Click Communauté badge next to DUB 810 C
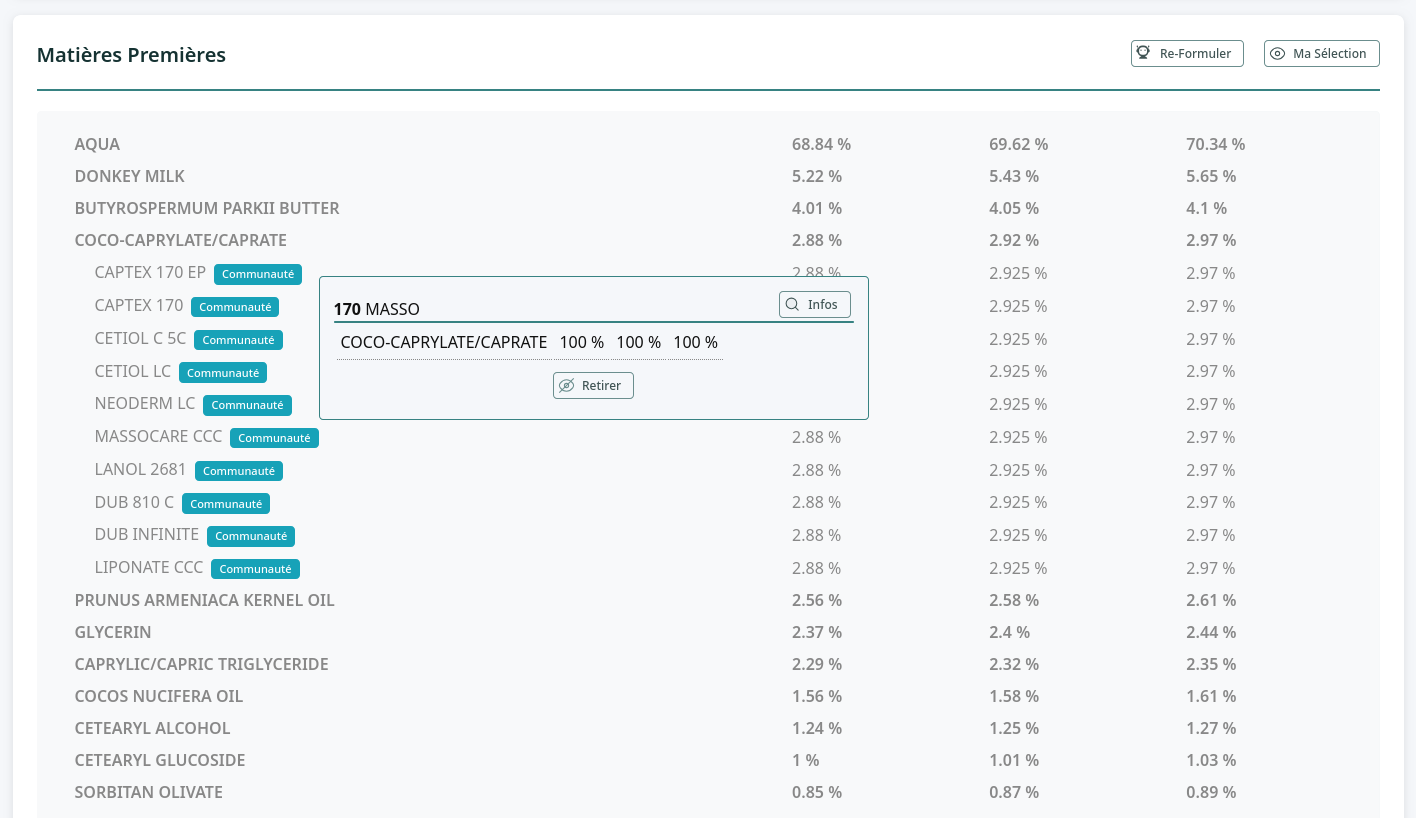The width and height of the screenshot is (1416, 818). click(226, 504)
